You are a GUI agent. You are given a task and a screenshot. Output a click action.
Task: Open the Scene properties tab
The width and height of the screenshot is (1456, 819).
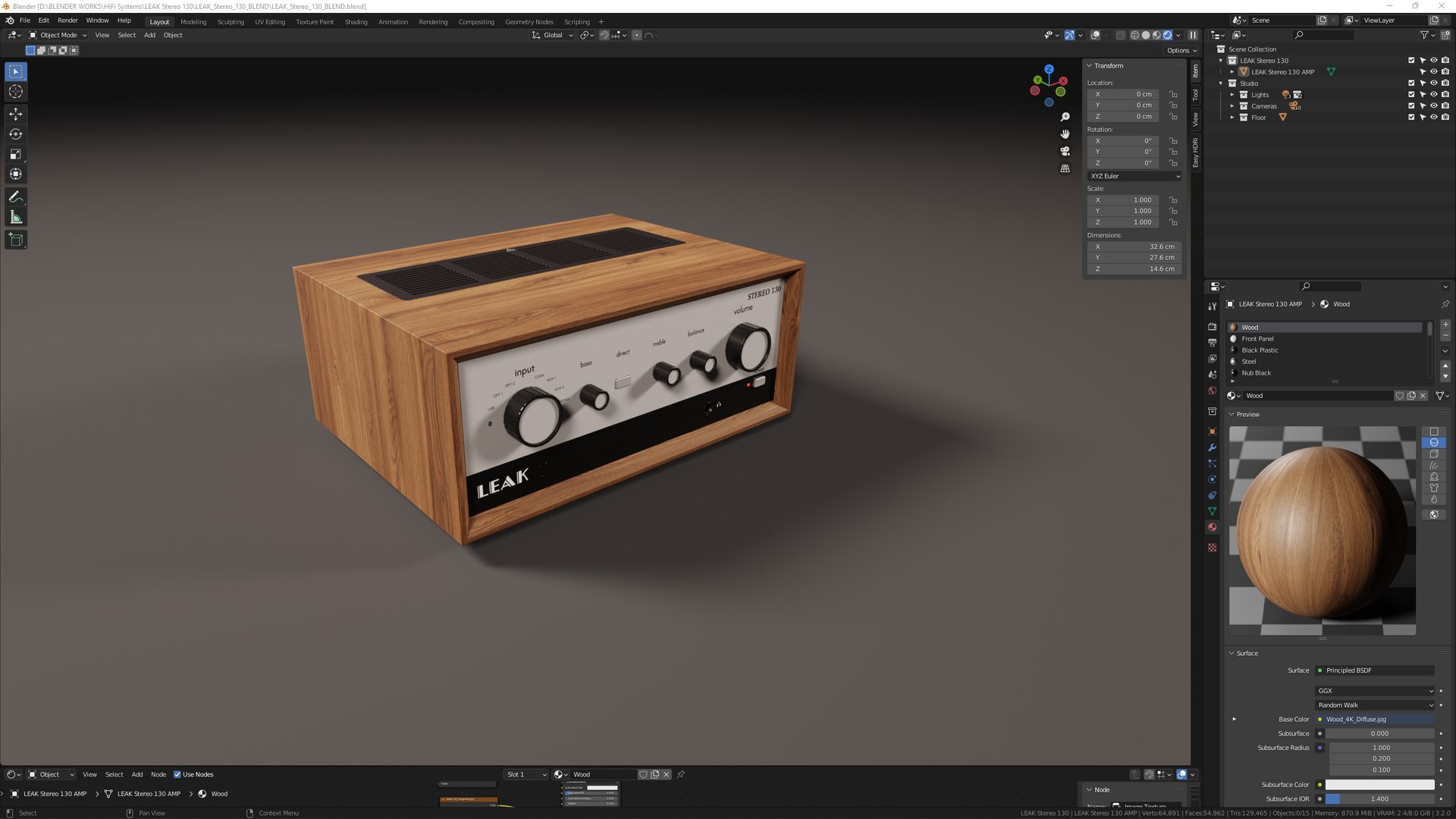click(1212, 375)
